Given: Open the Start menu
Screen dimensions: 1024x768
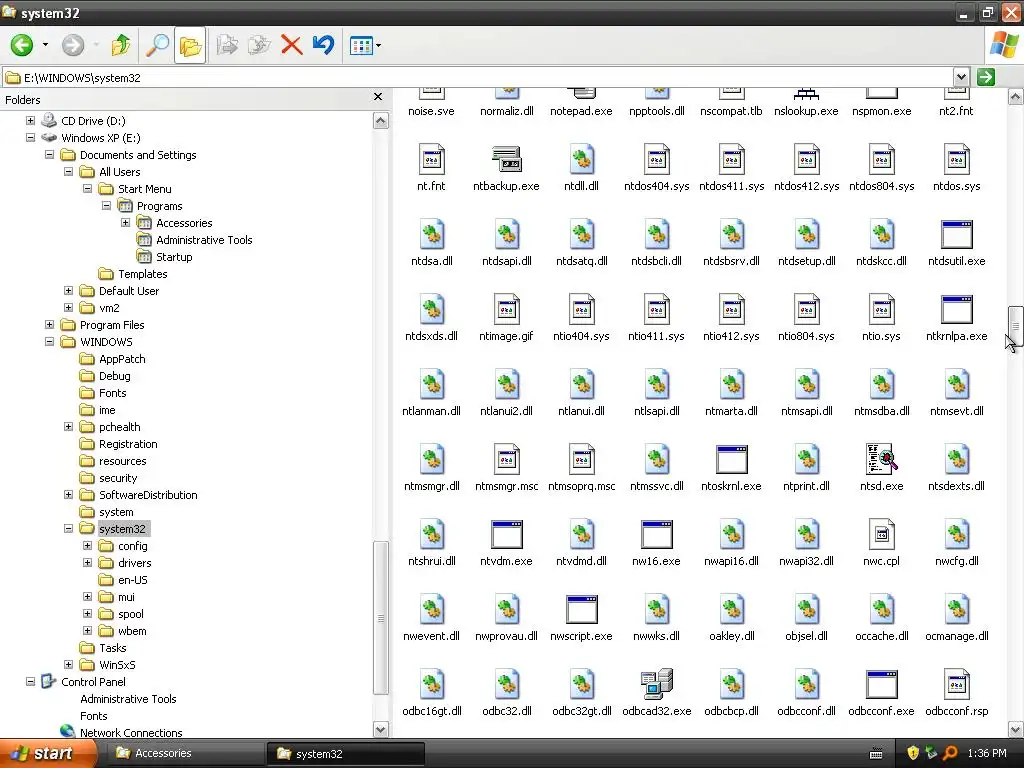Looking at the screenshot, I should click(46, 753).
